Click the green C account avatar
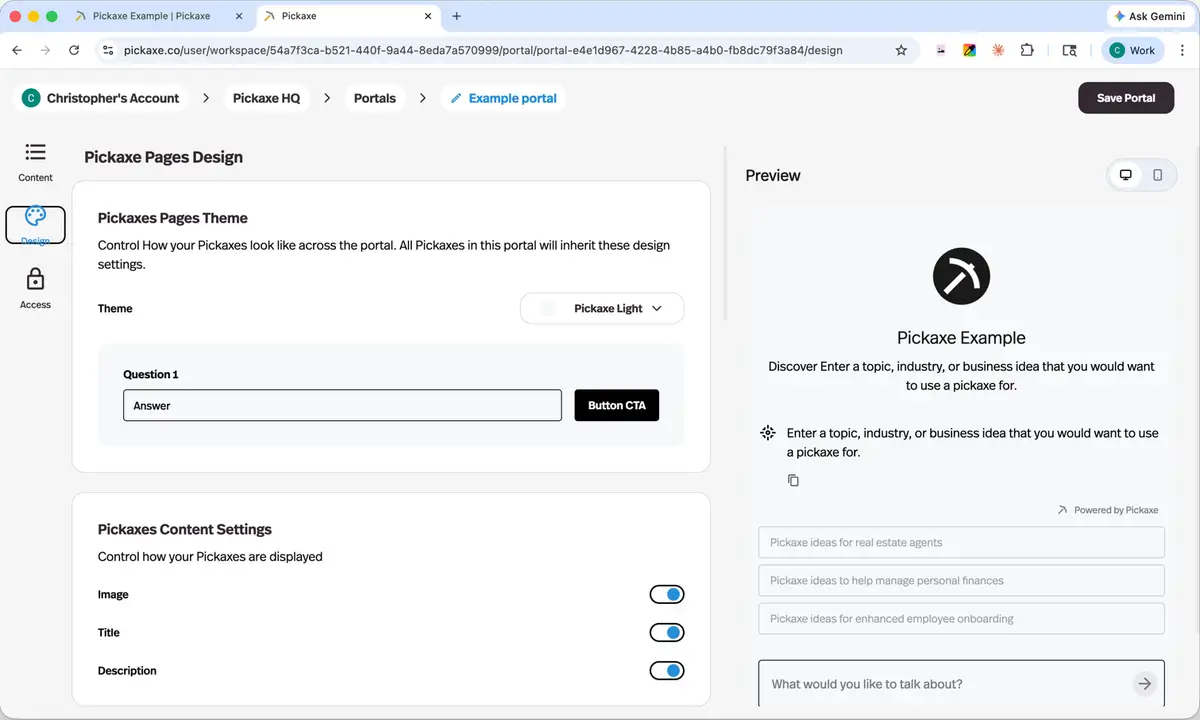The width and height of the screenshot is (1200, 720). pos(30,98)
